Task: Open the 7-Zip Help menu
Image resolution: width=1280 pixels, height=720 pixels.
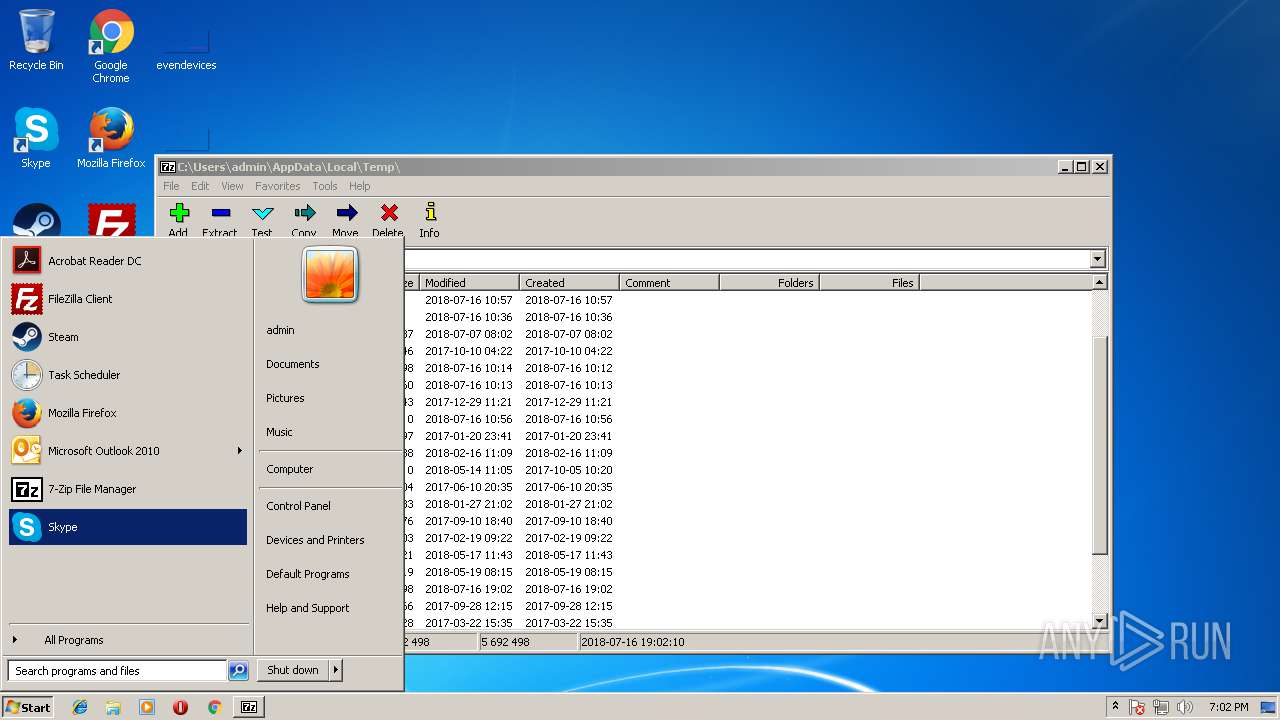Action: 360,186
